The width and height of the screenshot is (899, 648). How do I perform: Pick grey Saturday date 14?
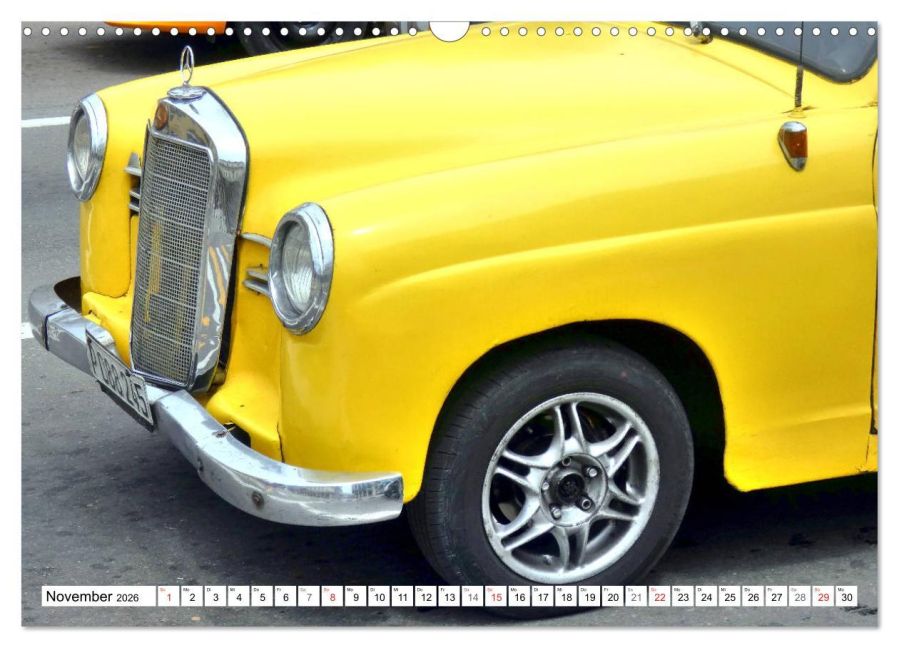coord(472,597)
